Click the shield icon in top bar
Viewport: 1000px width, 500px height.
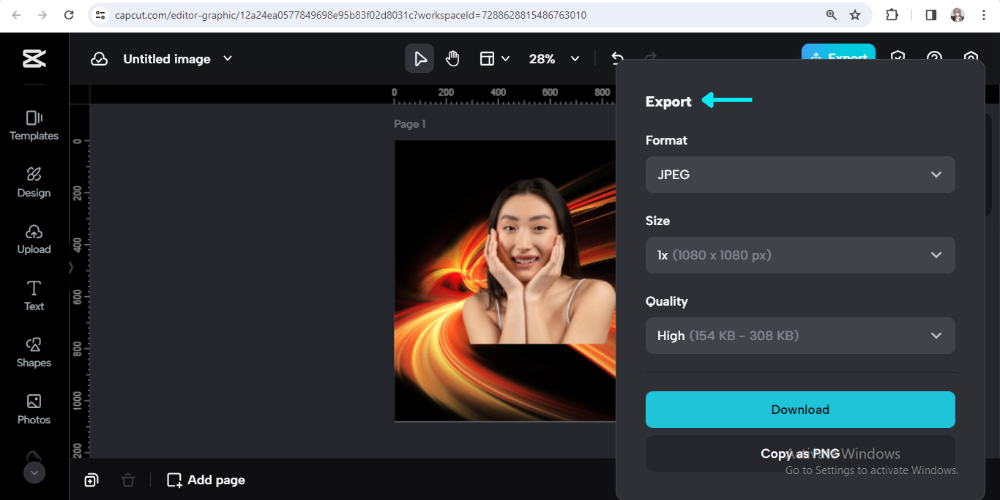point(898,56)
